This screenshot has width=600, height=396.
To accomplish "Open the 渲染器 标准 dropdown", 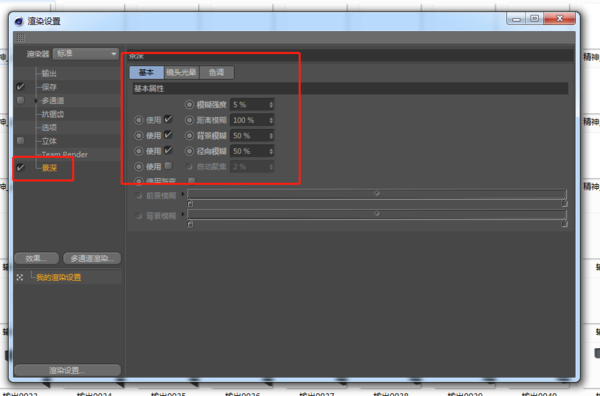I will pyautogui.click(x=86, y=54).
